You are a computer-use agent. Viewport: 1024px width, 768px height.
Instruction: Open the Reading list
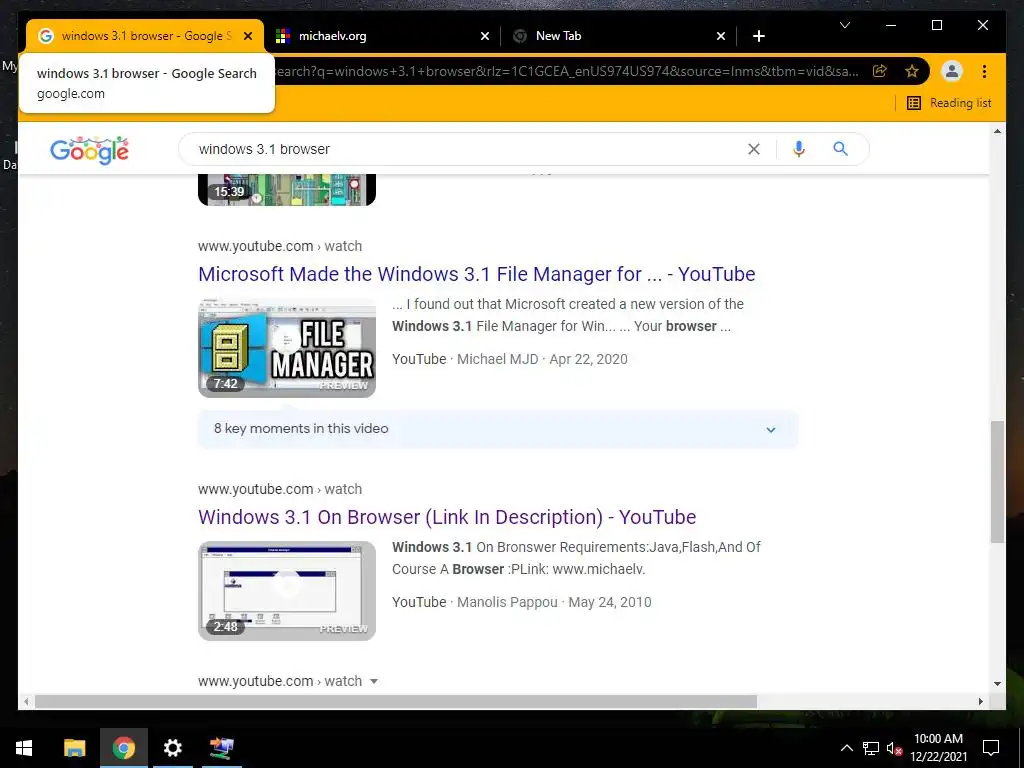coord(949,103)
